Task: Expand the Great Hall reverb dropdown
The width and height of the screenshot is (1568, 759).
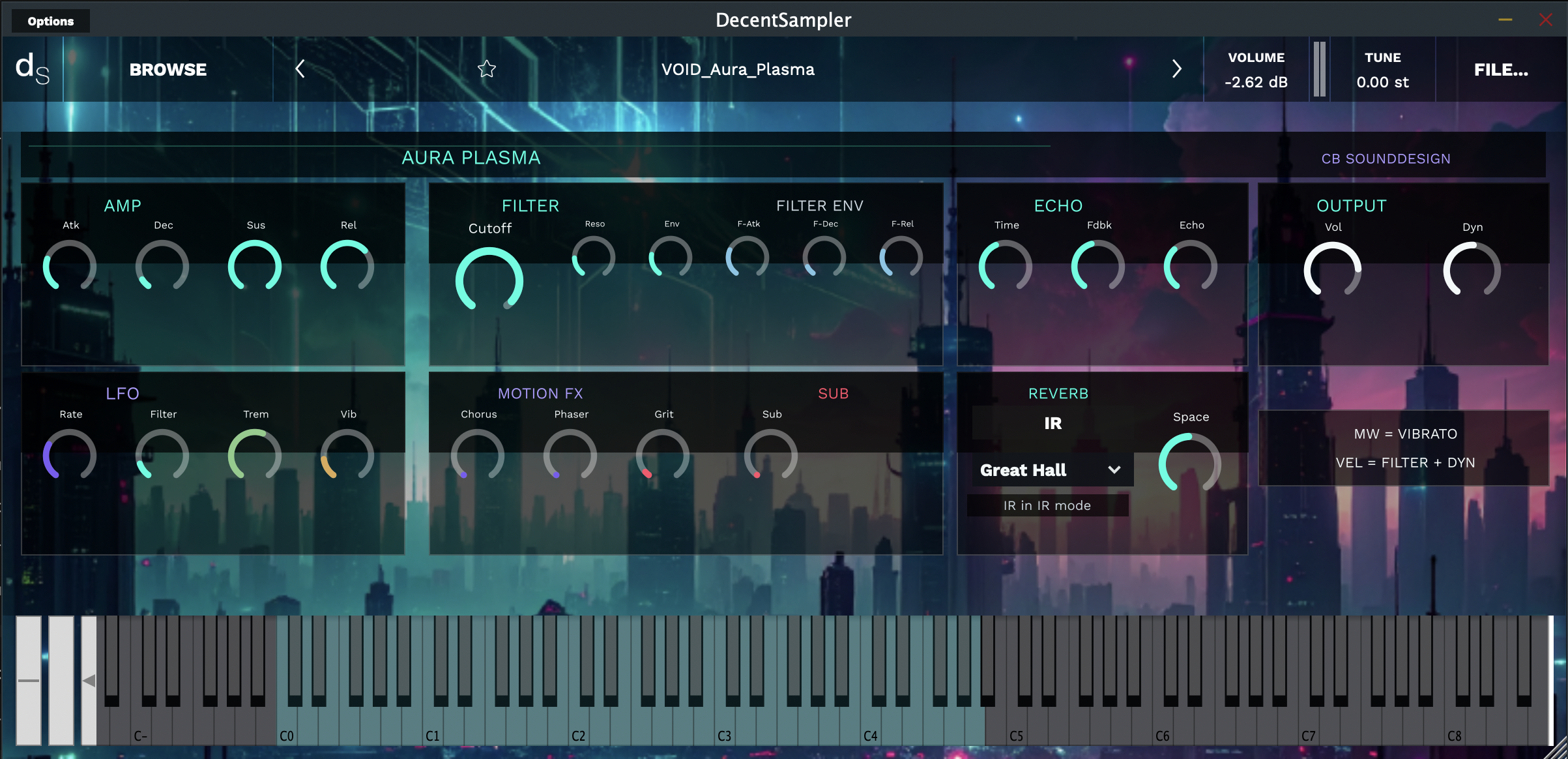Action: click(1053, 469)
